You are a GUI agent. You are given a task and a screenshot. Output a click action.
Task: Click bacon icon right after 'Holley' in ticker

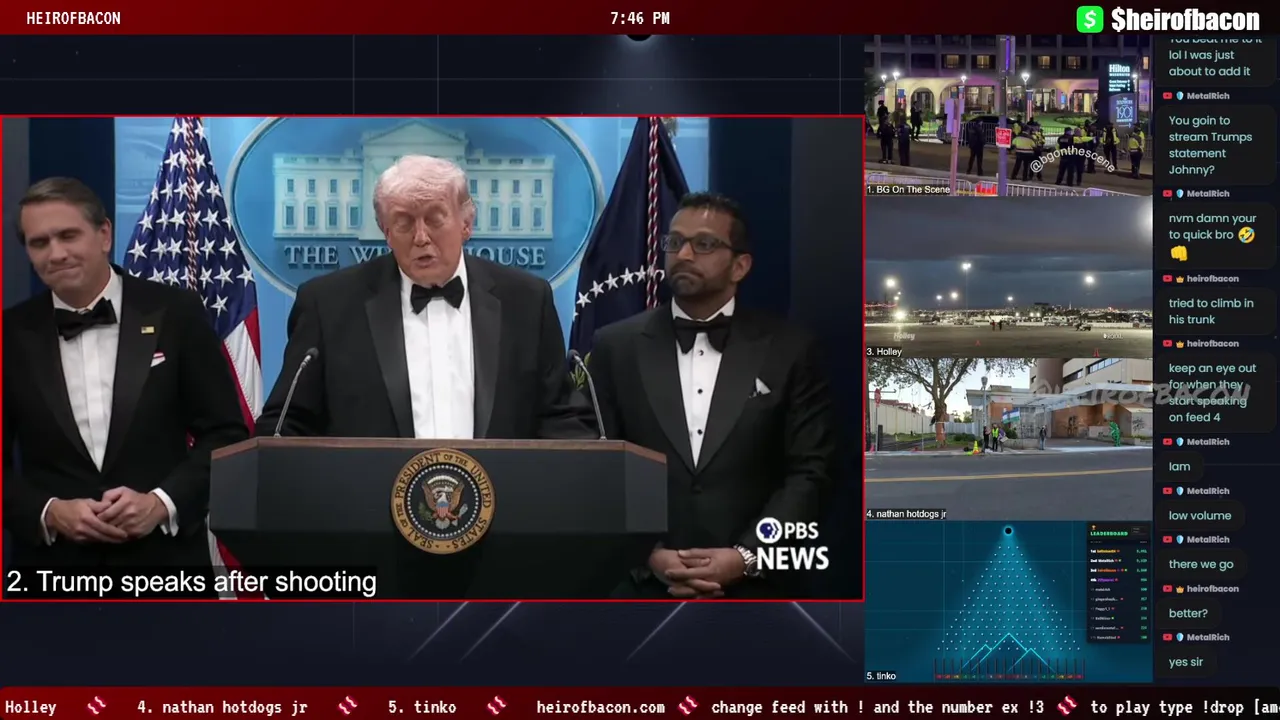pyautogui.click(x=97, y=706)
